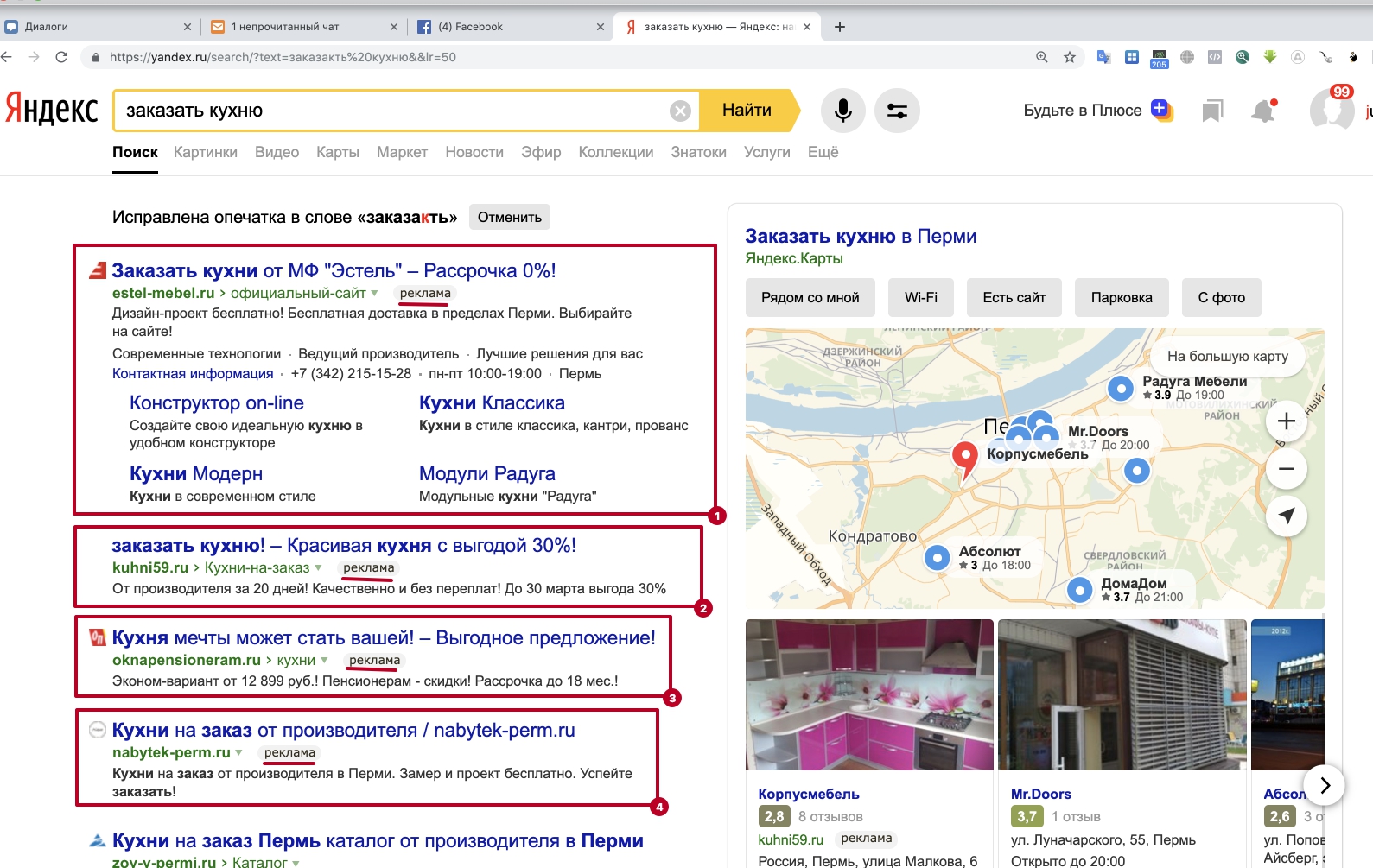1373x868 pixels.
Task: Switch to the Facebook browser tab
Action: click(x=510, y=27)
